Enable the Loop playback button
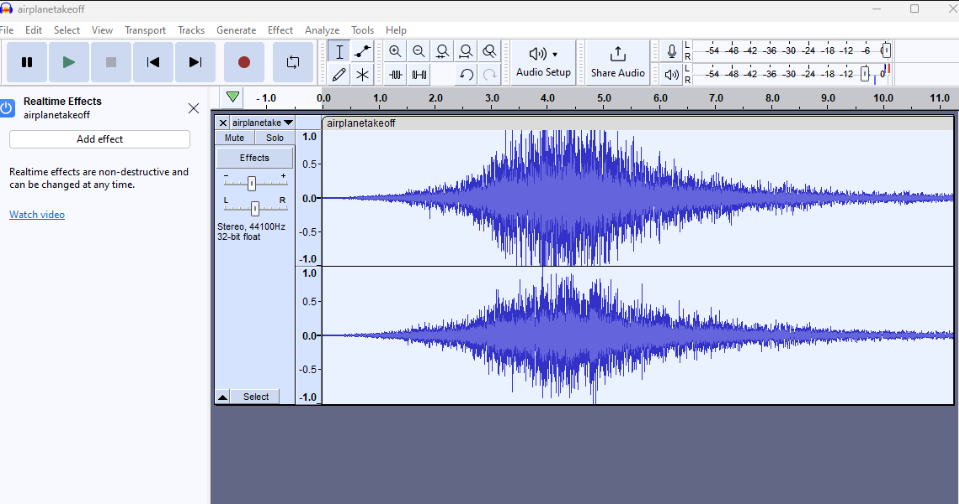959x504 pixels. [293, 62]
